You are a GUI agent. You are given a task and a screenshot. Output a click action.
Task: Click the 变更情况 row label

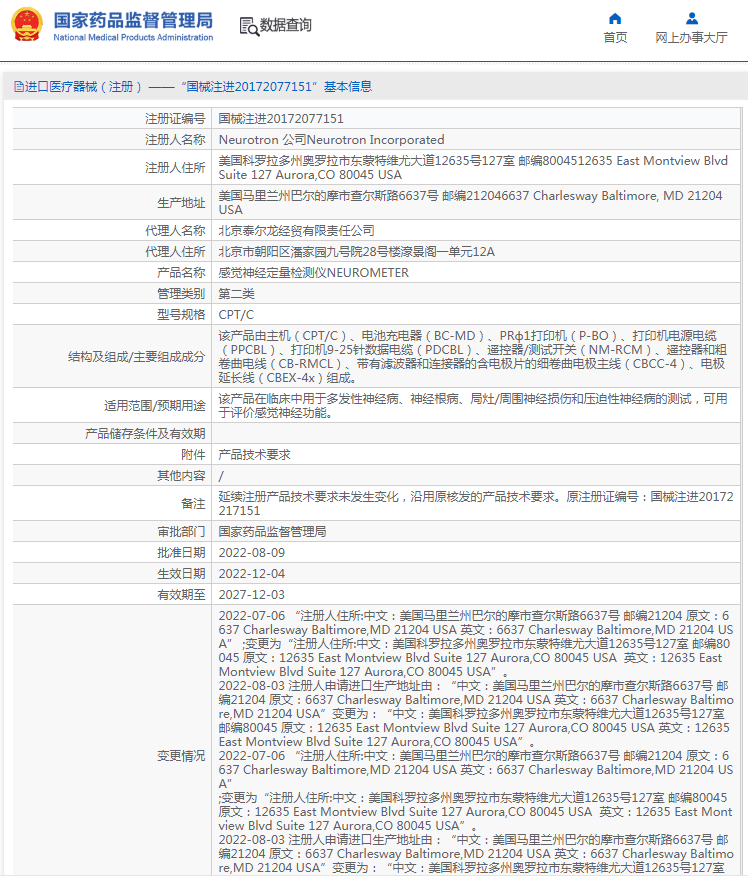pos(181,755)
